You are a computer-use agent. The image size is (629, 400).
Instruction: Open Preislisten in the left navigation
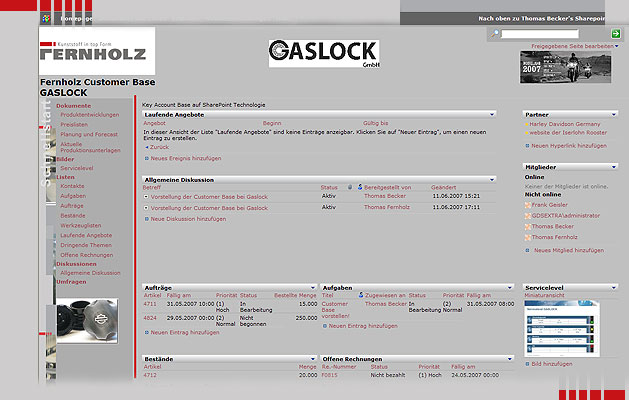(76, 124)
